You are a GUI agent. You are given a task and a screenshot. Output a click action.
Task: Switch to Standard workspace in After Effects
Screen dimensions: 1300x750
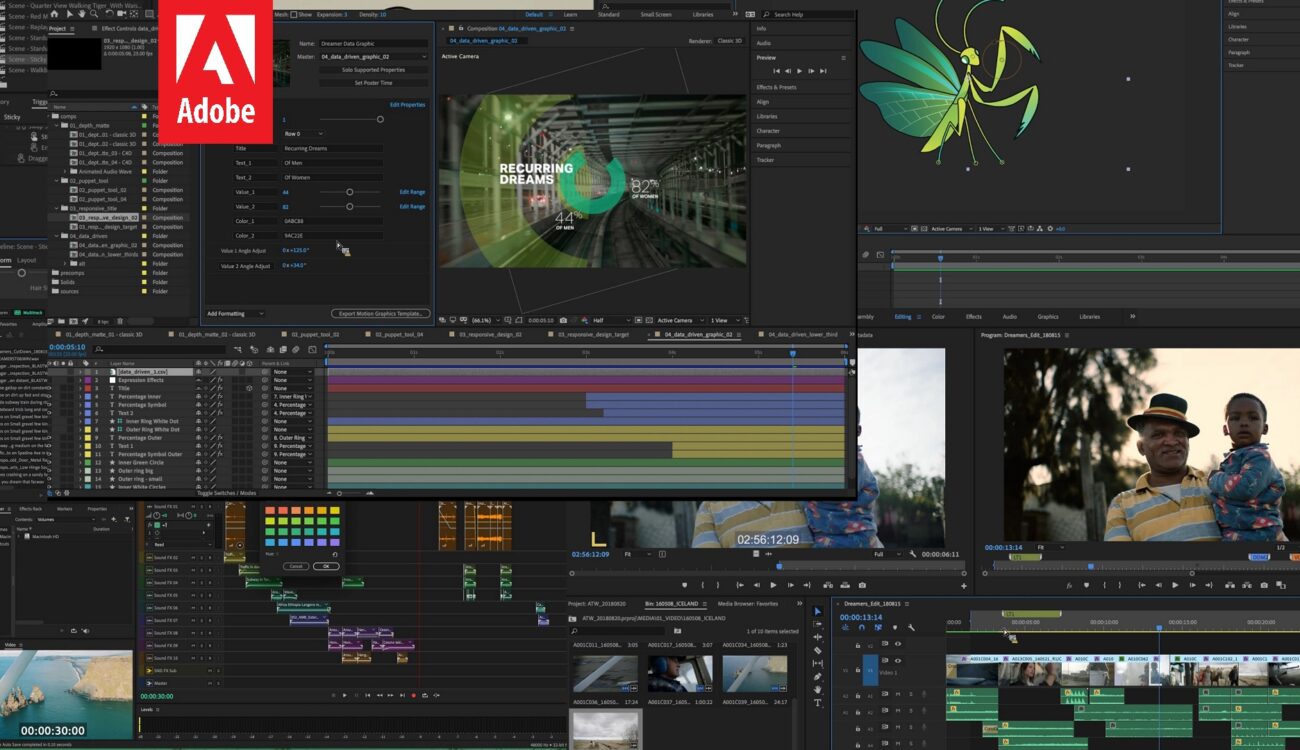point(608,15)
